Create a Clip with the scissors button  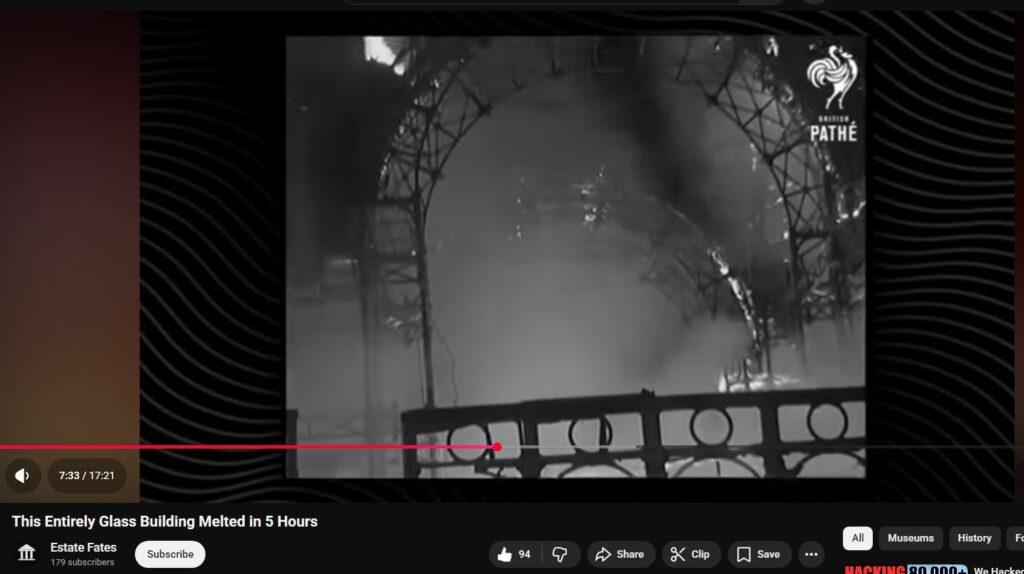point(690,554)
